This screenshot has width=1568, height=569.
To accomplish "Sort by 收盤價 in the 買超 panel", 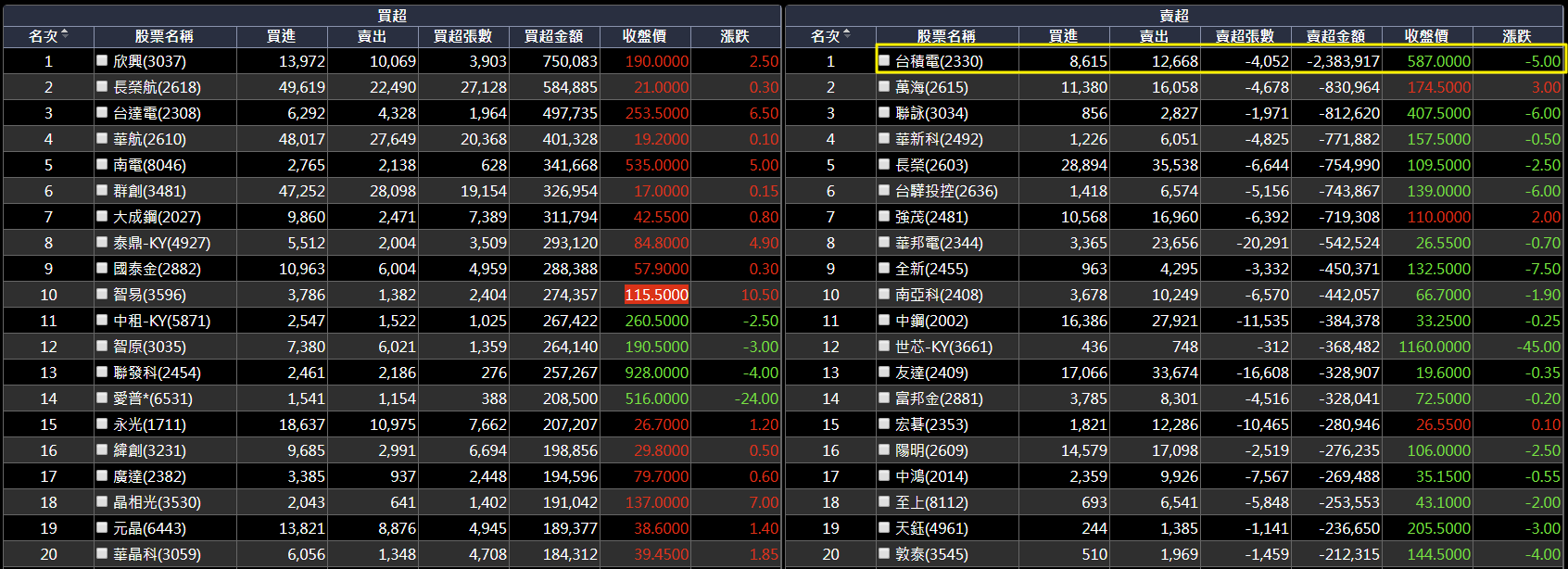I will pyautogui.click(x=644, y=36).
